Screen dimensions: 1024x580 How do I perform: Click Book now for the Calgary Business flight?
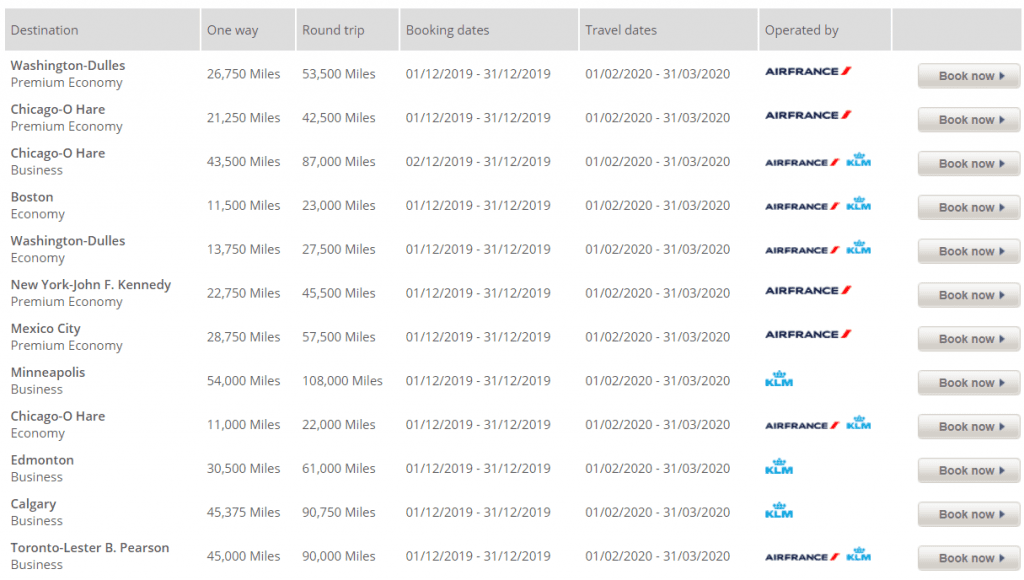[x=968, y=514]
